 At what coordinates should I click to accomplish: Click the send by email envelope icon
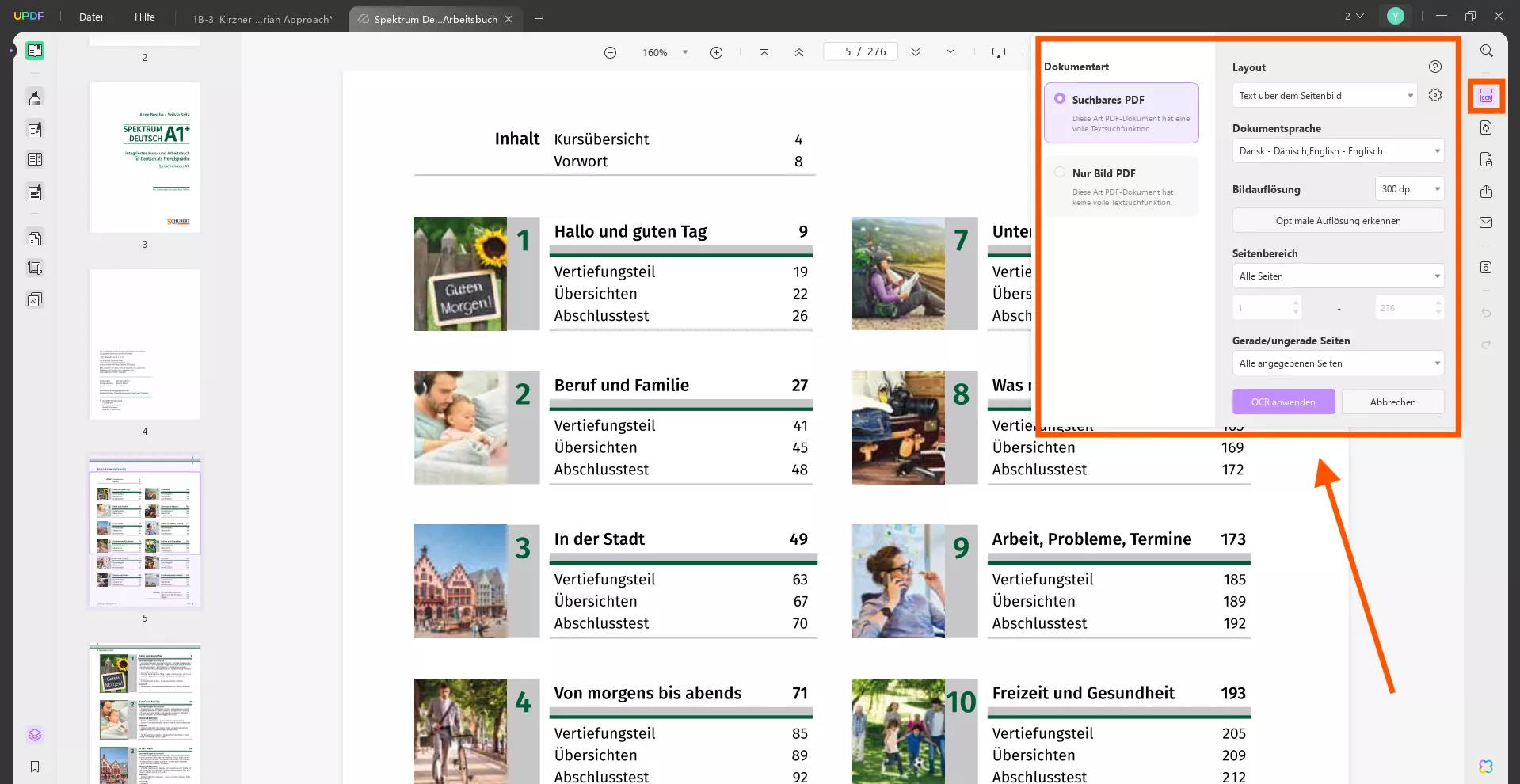pos(1486,223)
